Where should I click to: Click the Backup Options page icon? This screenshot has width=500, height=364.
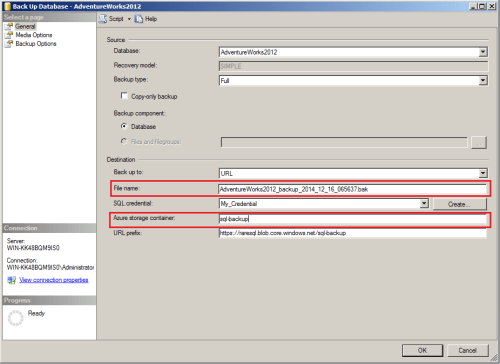coord(9,44)
